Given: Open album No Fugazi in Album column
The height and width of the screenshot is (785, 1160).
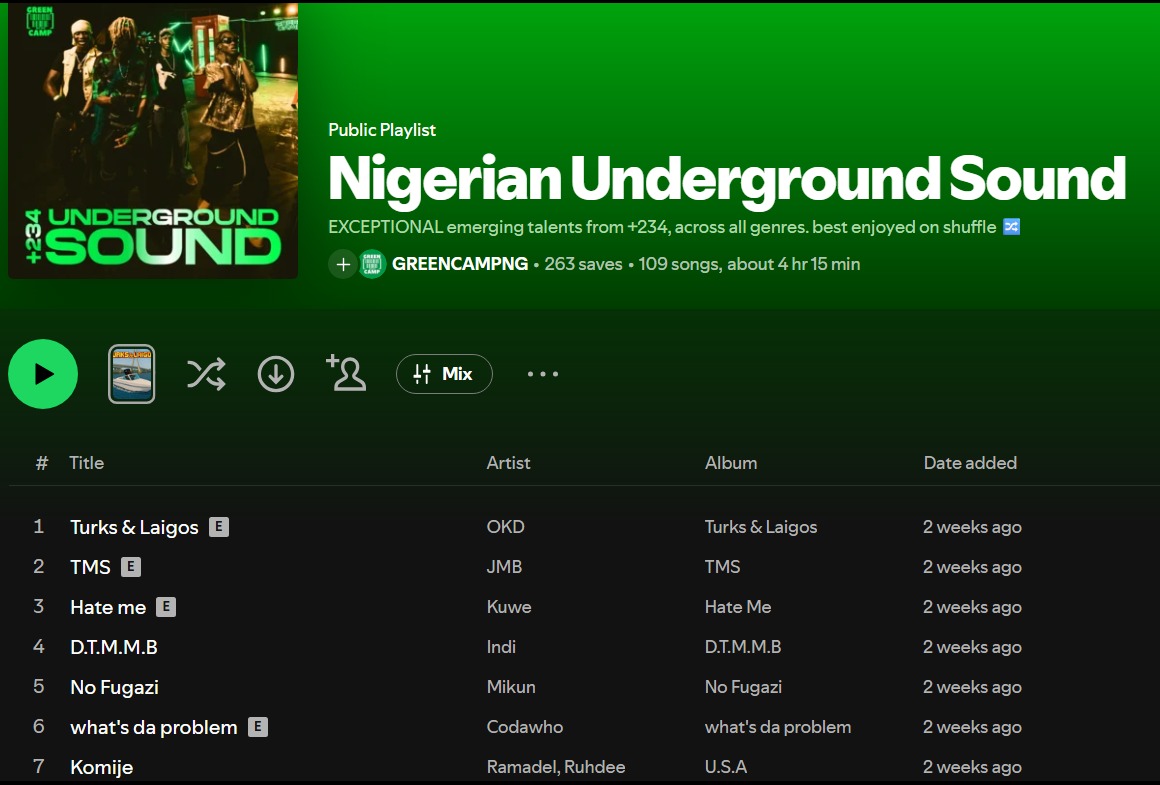Looking at the screenshot, I should [x=743, y=687].
